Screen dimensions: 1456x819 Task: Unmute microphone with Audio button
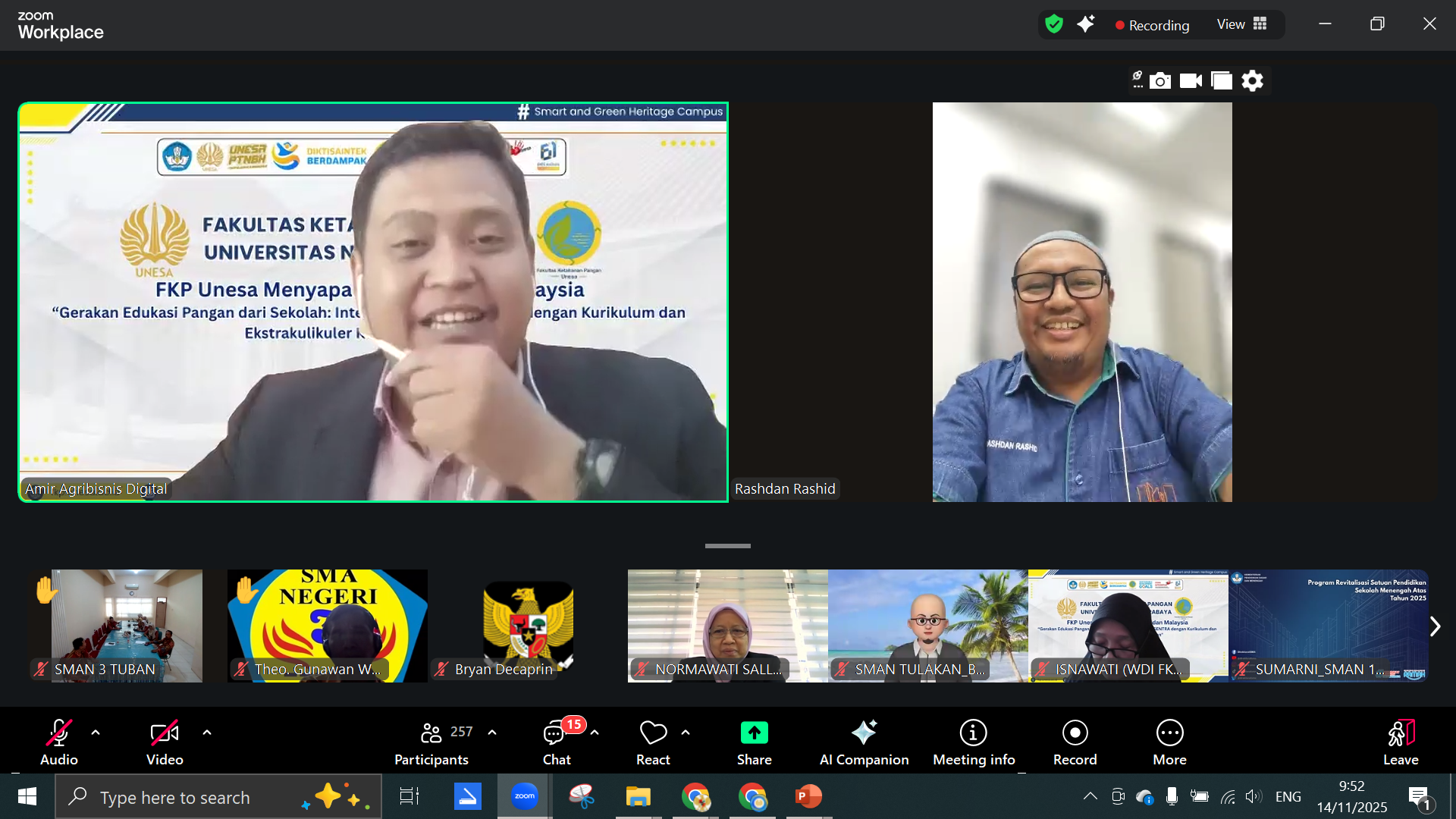click(x=59, y=741)
